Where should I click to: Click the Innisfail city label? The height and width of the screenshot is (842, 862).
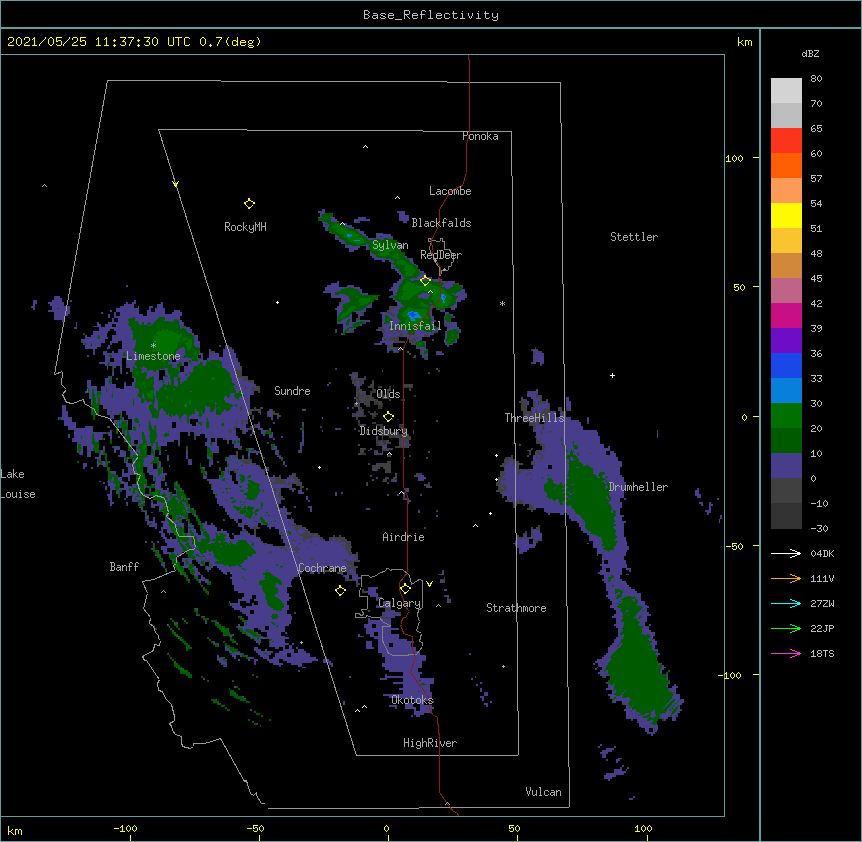[x=415, y=326]
